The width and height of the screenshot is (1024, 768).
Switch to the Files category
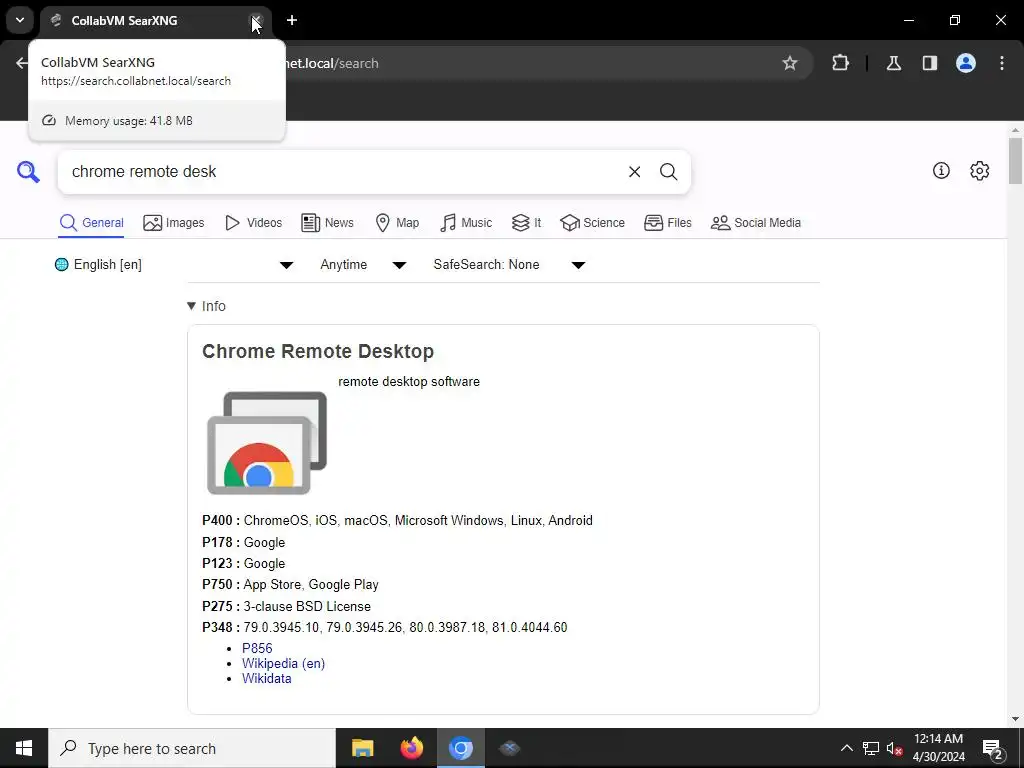click(x=667, y=223)
